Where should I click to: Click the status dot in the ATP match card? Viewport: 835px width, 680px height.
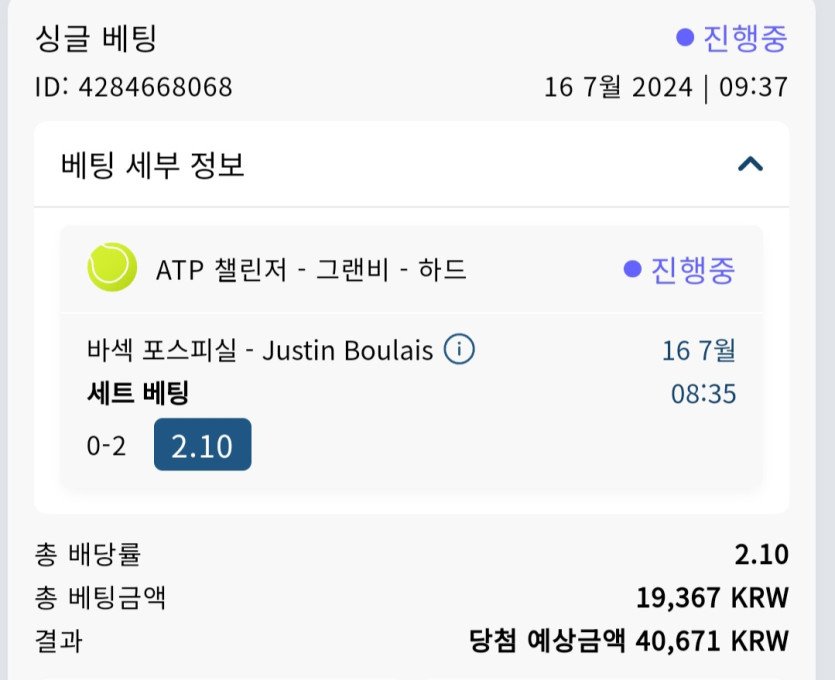point(631,269)
